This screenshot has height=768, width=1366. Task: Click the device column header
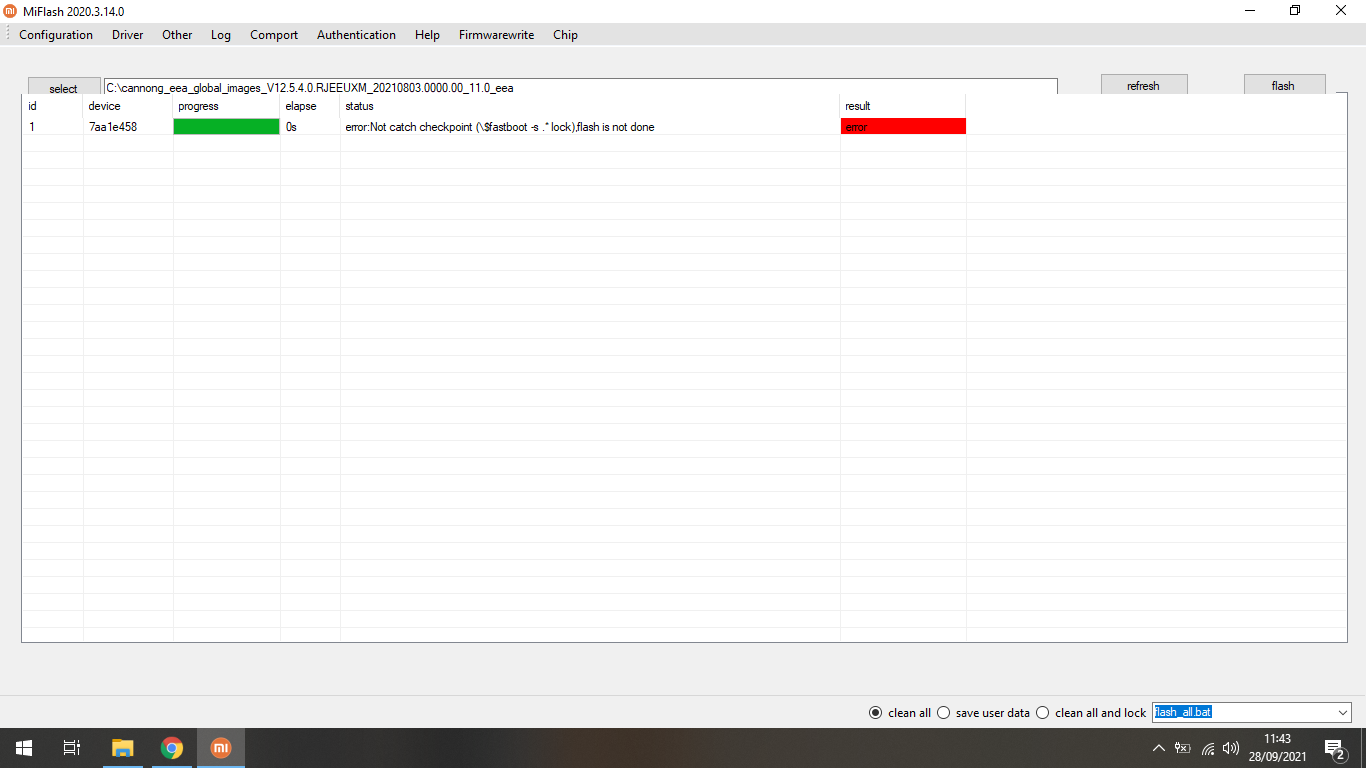point(128,106)
